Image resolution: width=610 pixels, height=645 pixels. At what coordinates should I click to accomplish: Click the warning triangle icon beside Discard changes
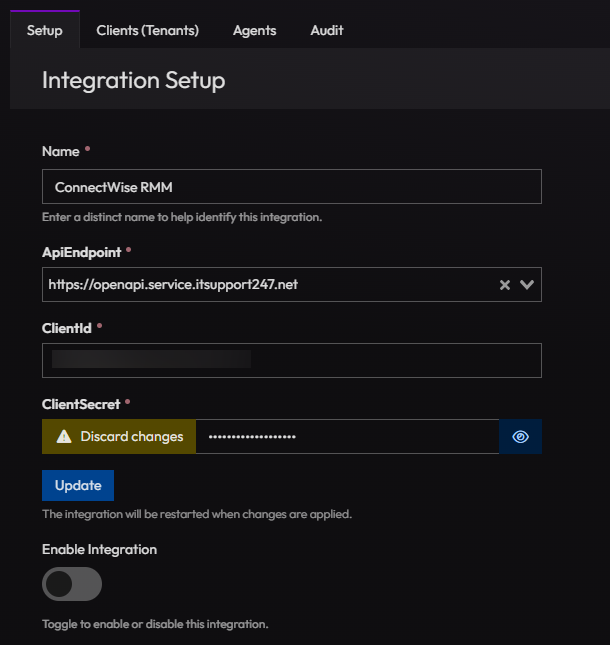pyautogui.click(x=64, y=436)
